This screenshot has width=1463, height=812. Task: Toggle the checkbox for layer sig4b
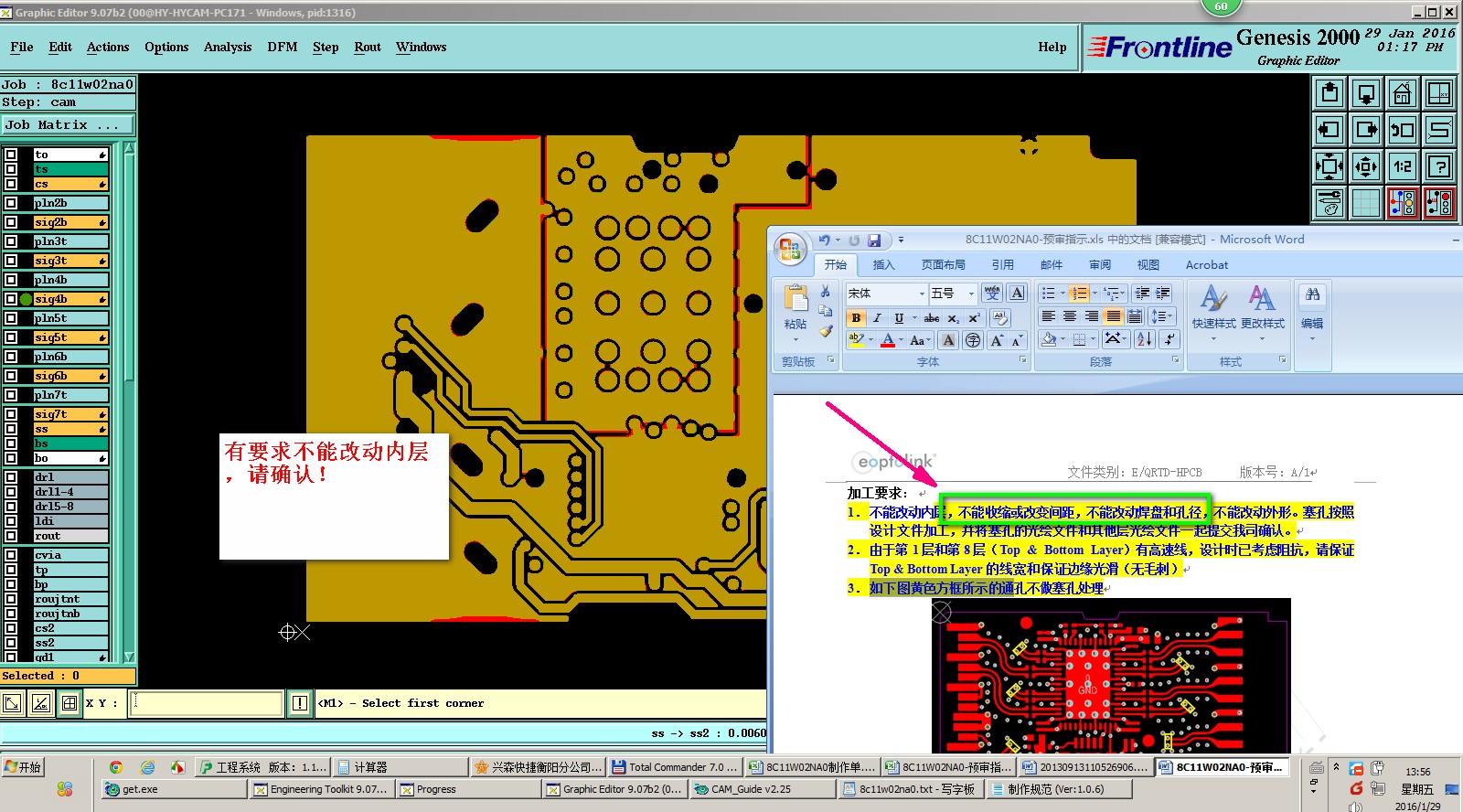tap(11, 299)
